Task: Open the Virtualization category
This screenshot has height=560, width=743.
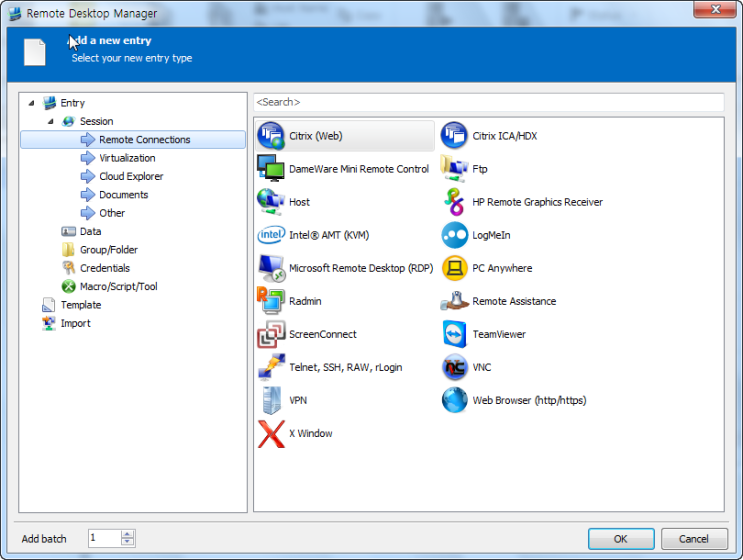Action: (127, 158)
